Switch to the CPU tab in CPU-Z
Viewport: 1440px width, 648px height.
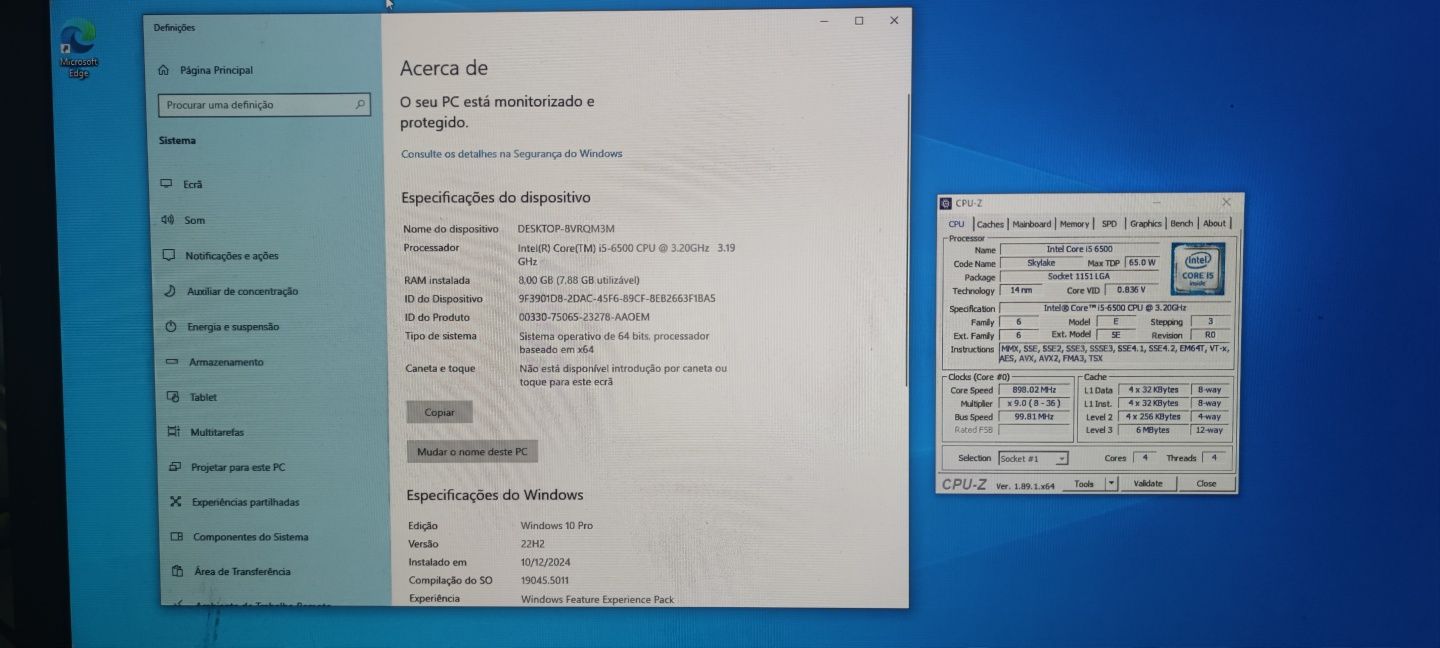point(957,224)
